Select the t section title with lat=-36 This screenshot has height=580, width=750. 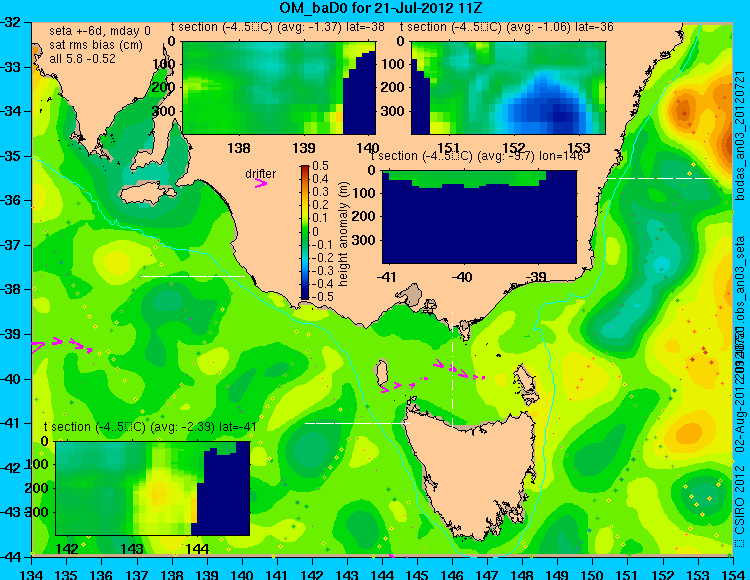507,27
